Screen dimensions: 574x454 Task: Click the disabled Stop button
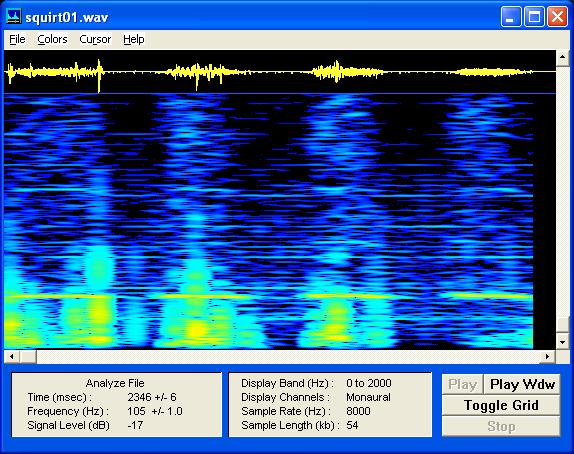501,426
